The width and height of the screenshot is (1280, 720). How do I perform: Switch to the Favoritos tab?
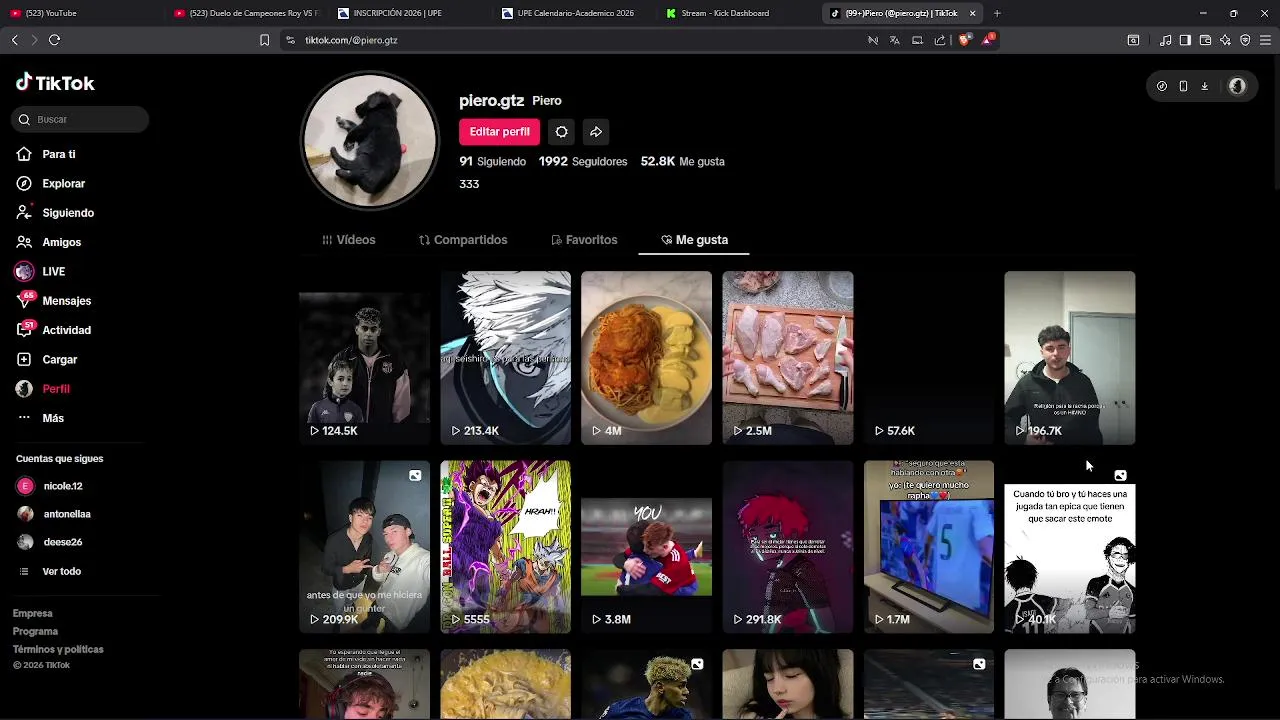[x=584, y=240]
